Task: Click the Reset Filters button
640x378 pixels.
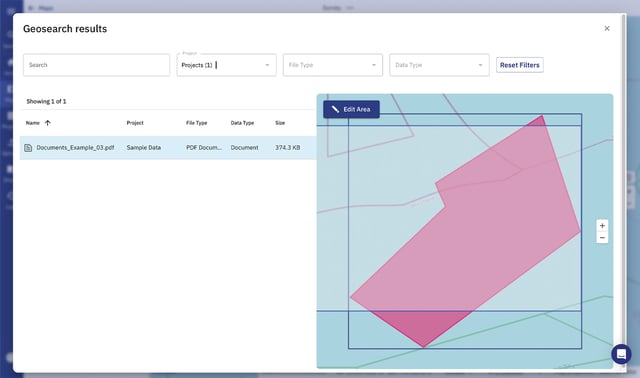Action: click(520, 65)
